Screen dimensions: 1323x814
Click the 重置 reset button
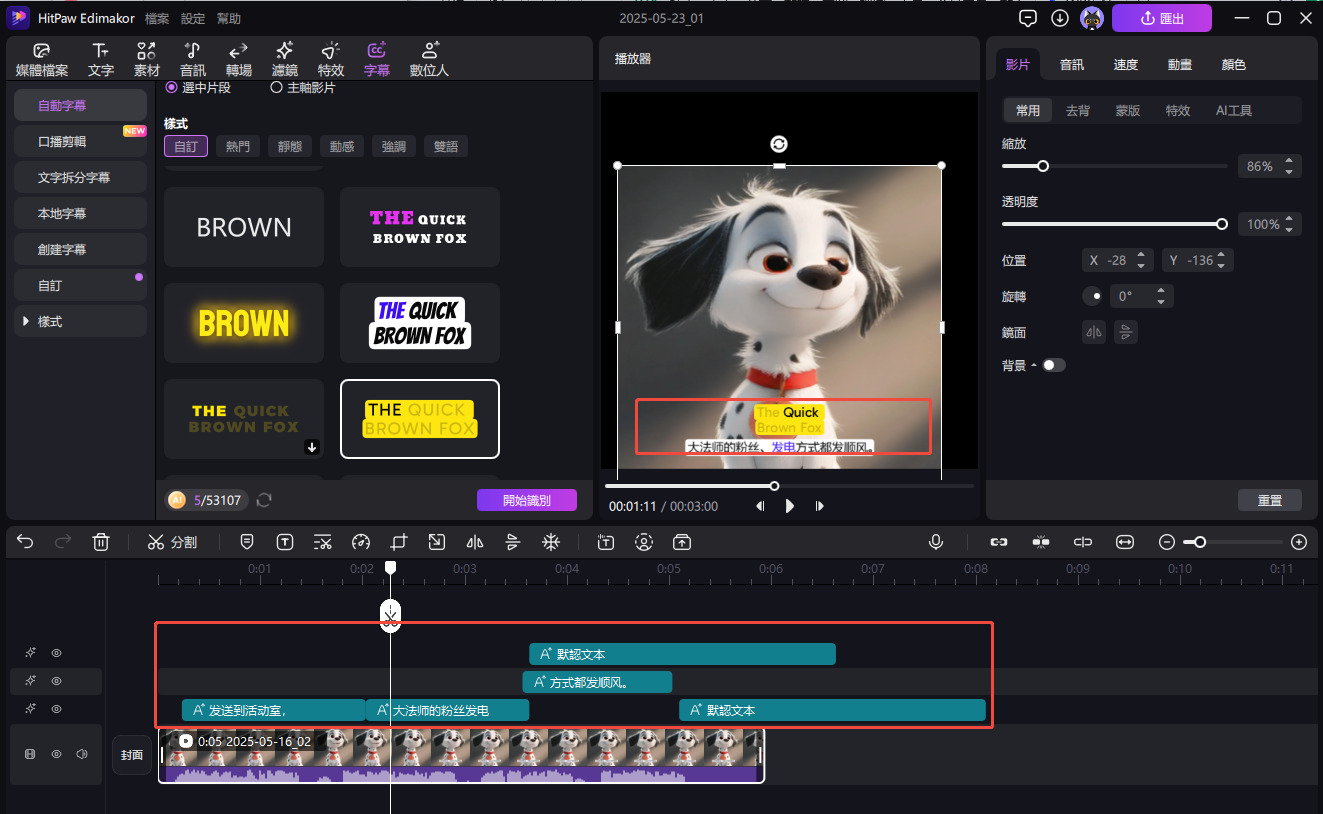tap(1270, 500)
